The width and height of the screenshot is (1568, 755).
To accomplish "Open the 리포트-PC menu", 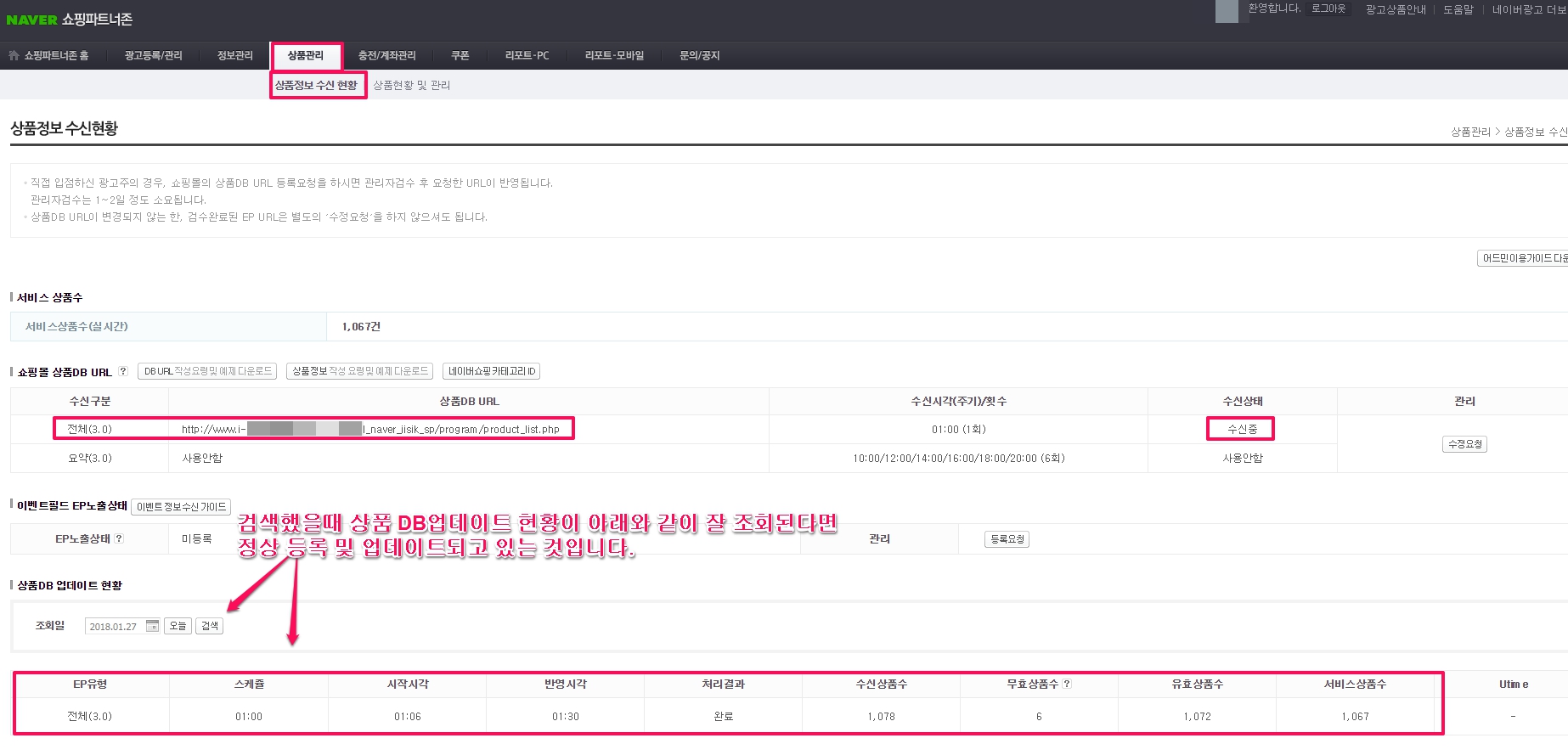I will point(527,55).
